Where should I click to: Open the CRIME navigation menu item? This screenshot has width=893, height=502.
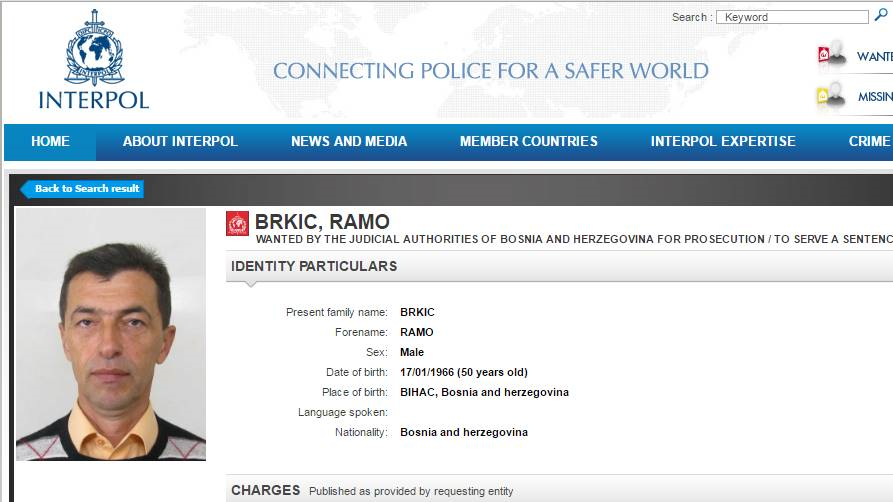(x=869, y=142)
